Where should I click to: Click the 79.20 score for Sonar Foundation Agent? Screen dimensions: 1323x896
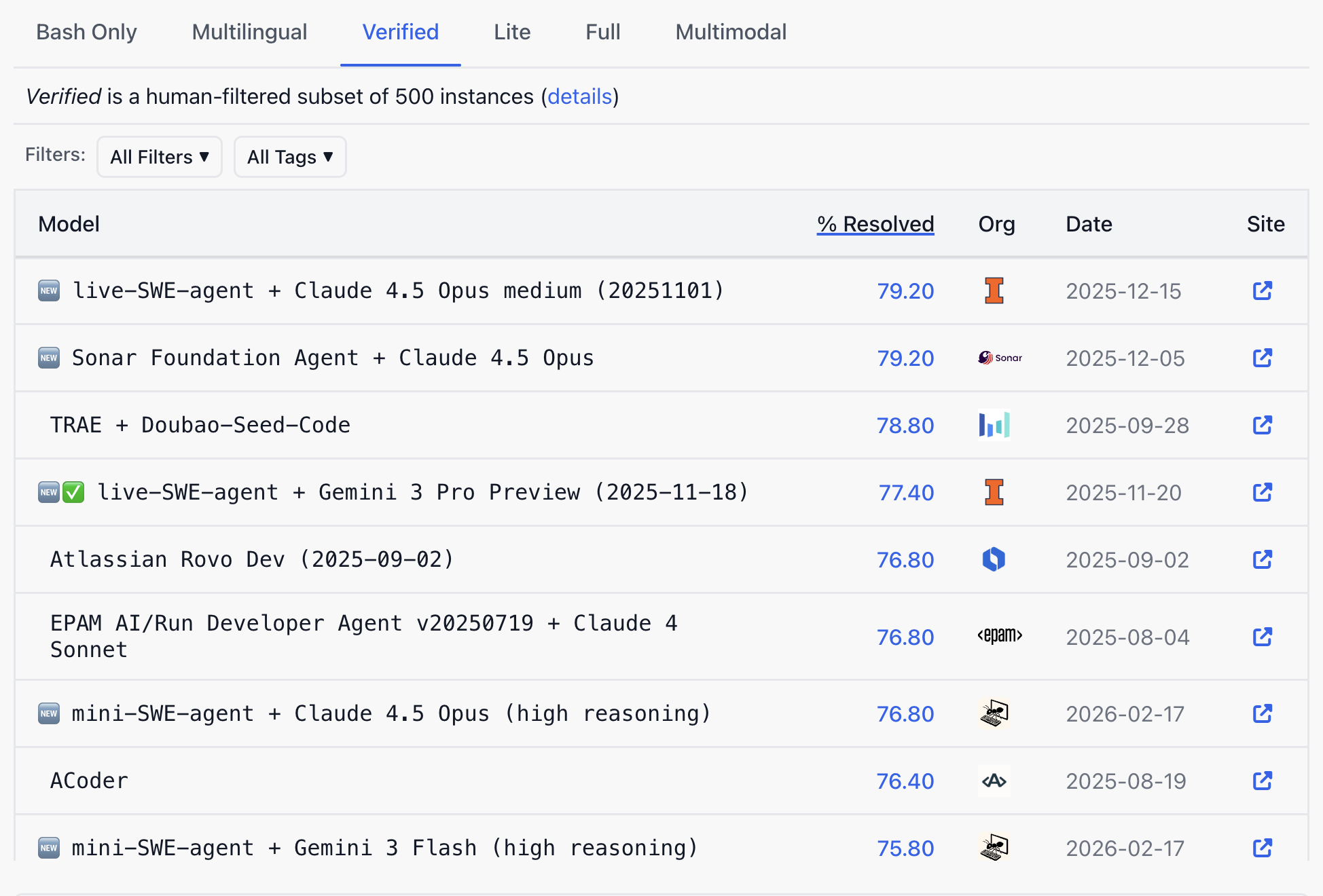coord(905,358)
